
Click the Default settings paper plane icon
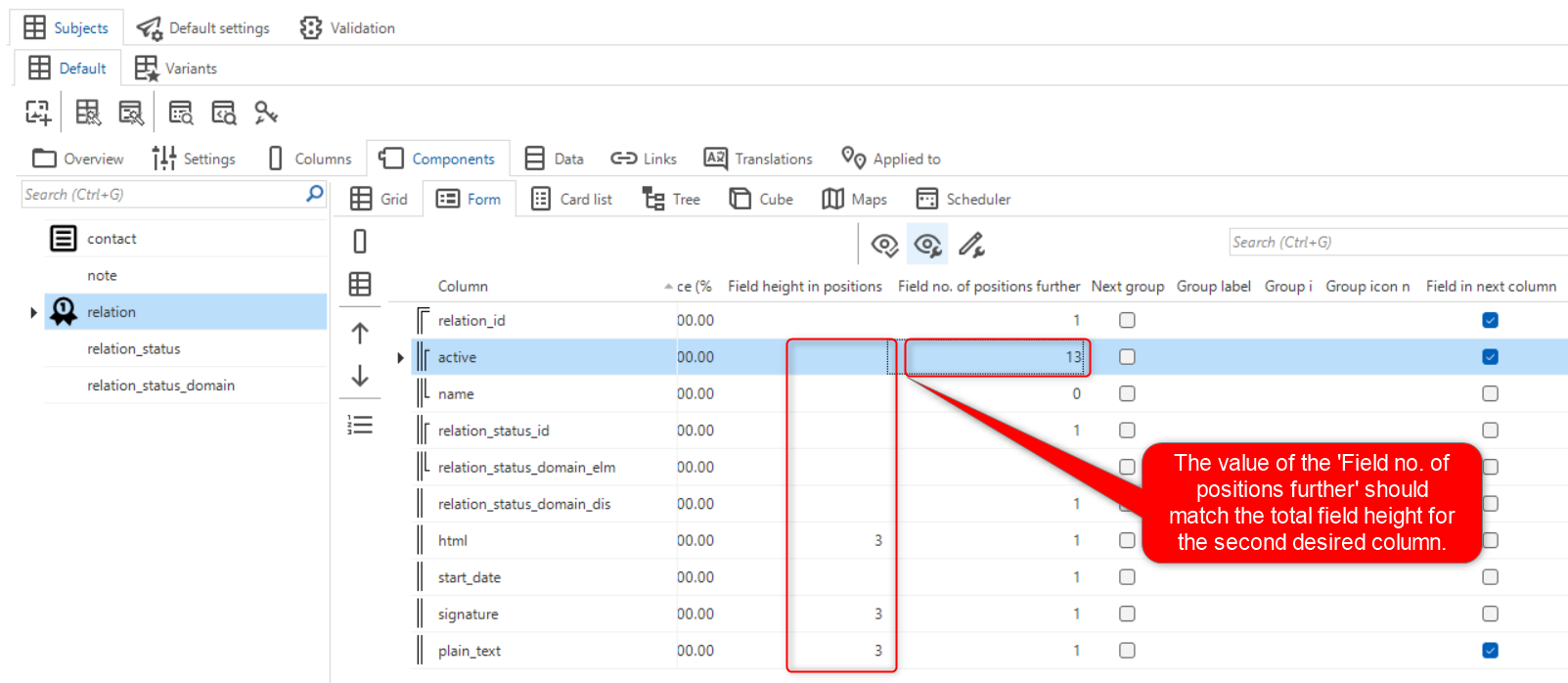149,28
